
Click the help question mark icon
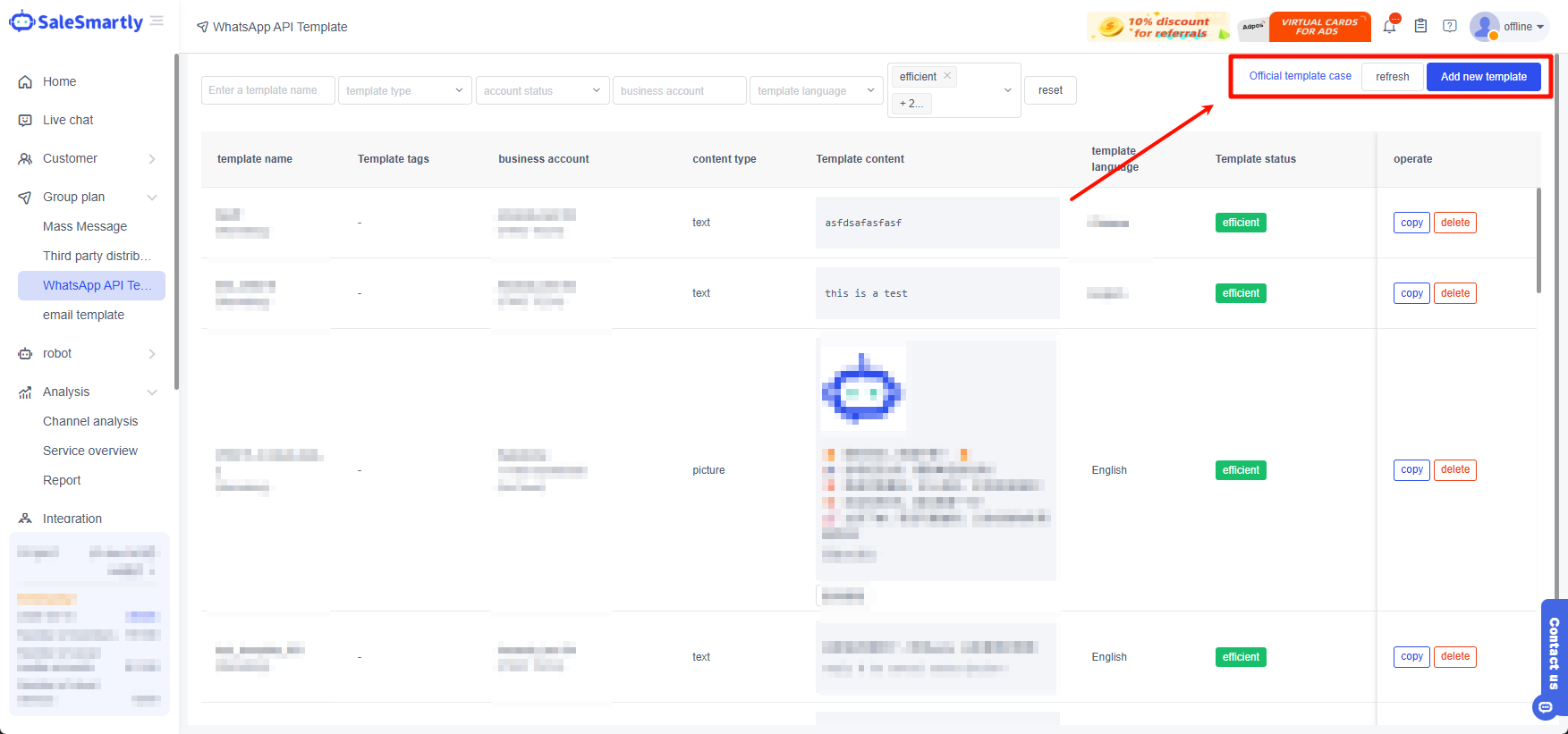point(1450,27)
